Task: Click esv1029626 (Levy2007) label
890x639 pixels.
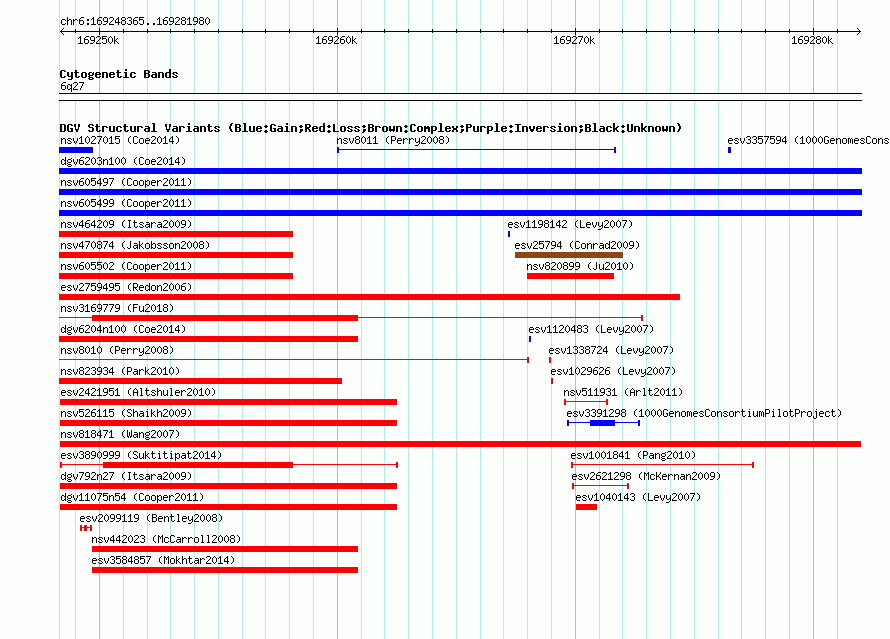Action: coord(613,371)
